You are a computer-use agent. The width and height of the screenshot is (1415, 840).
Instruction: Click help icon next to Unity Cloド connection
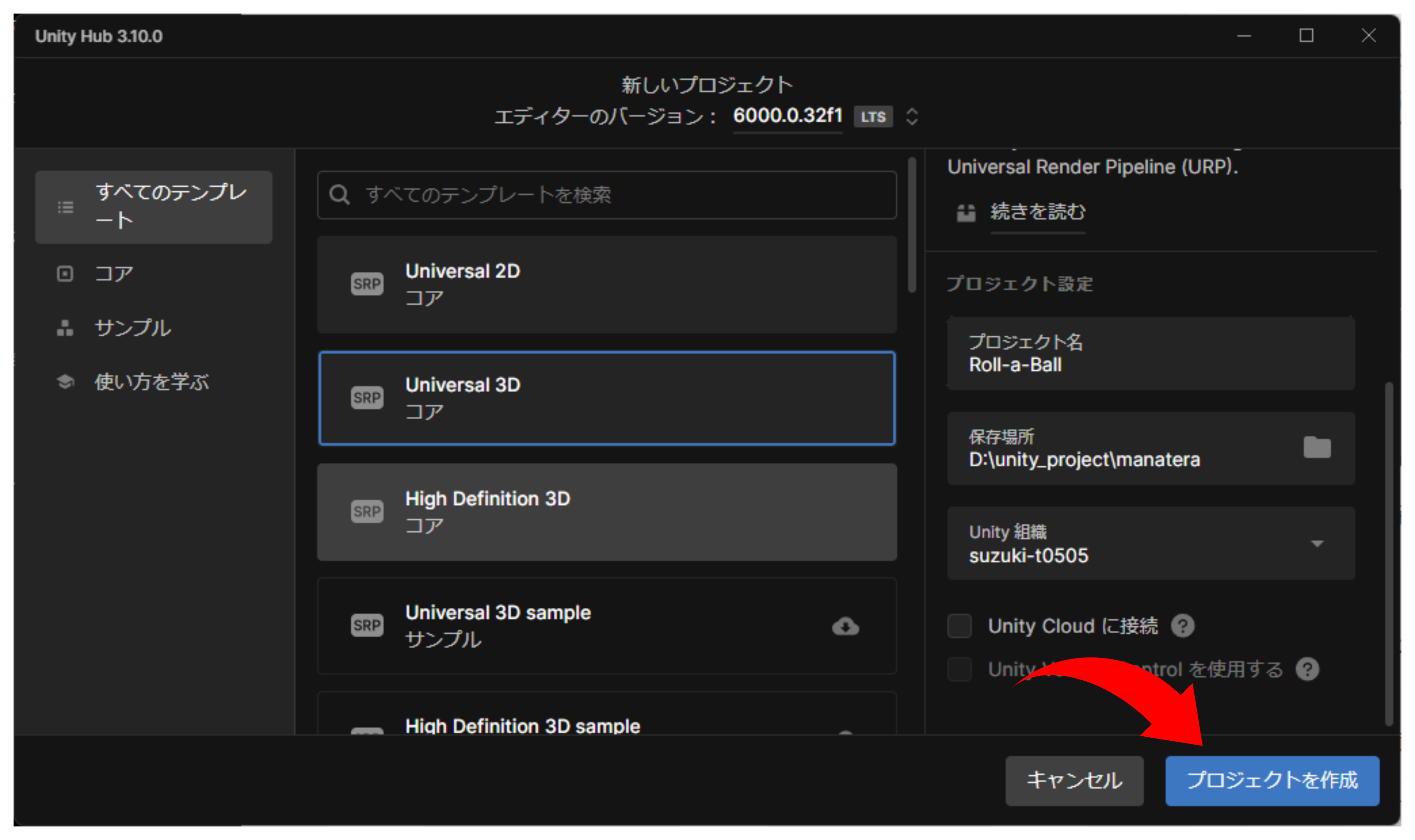click(x=1182, y=626)
